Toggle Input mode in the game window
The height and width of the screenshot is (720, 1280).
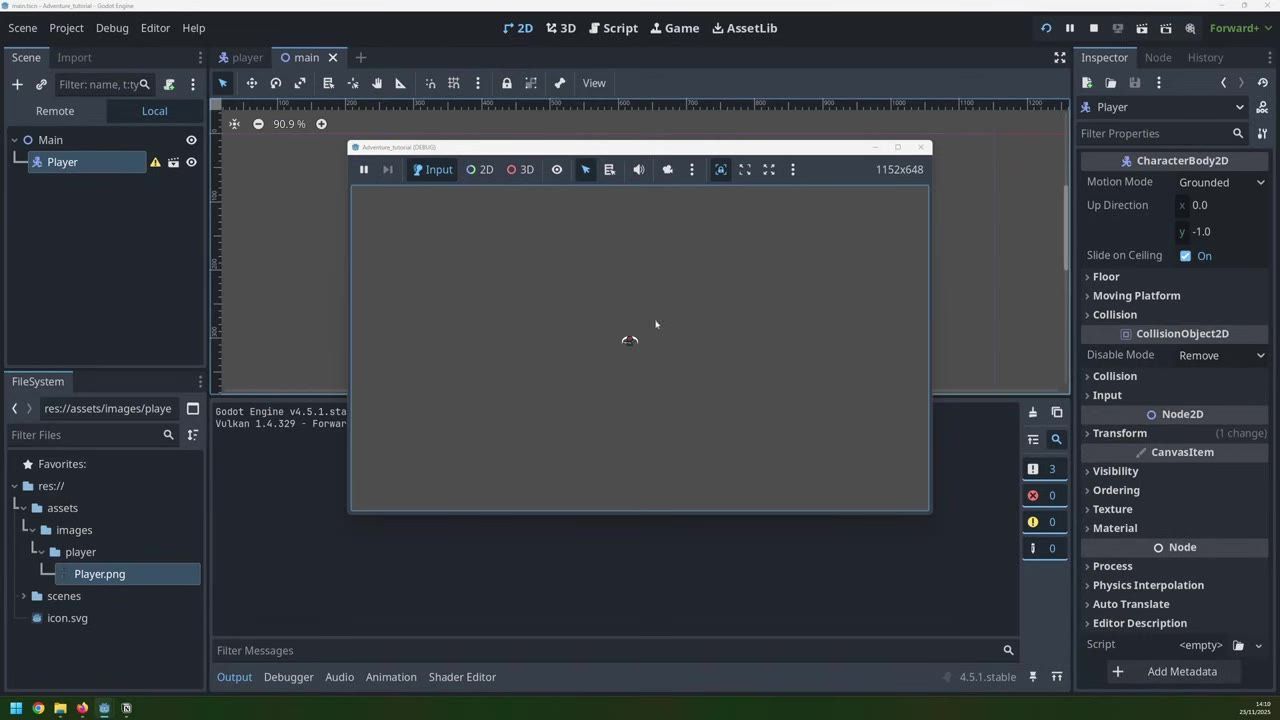pos(432,170)
